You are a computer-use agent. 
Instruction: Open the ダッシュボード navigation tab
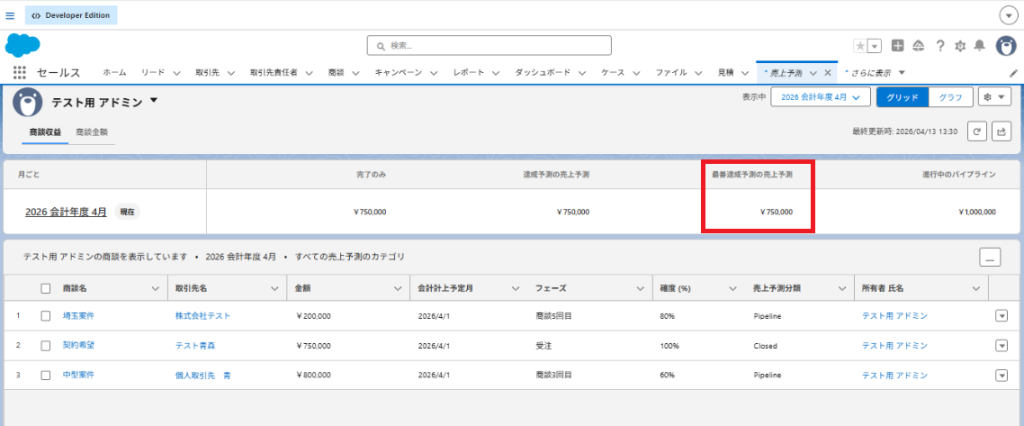543,73
